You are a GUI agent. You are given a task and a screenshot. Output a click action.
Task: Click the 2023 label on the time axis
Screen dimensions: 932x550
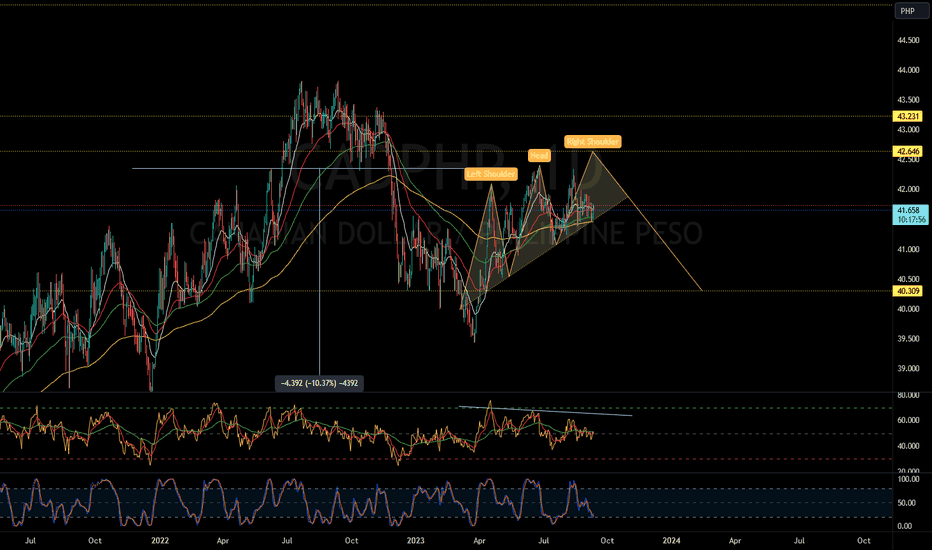[x=415, y=540]
